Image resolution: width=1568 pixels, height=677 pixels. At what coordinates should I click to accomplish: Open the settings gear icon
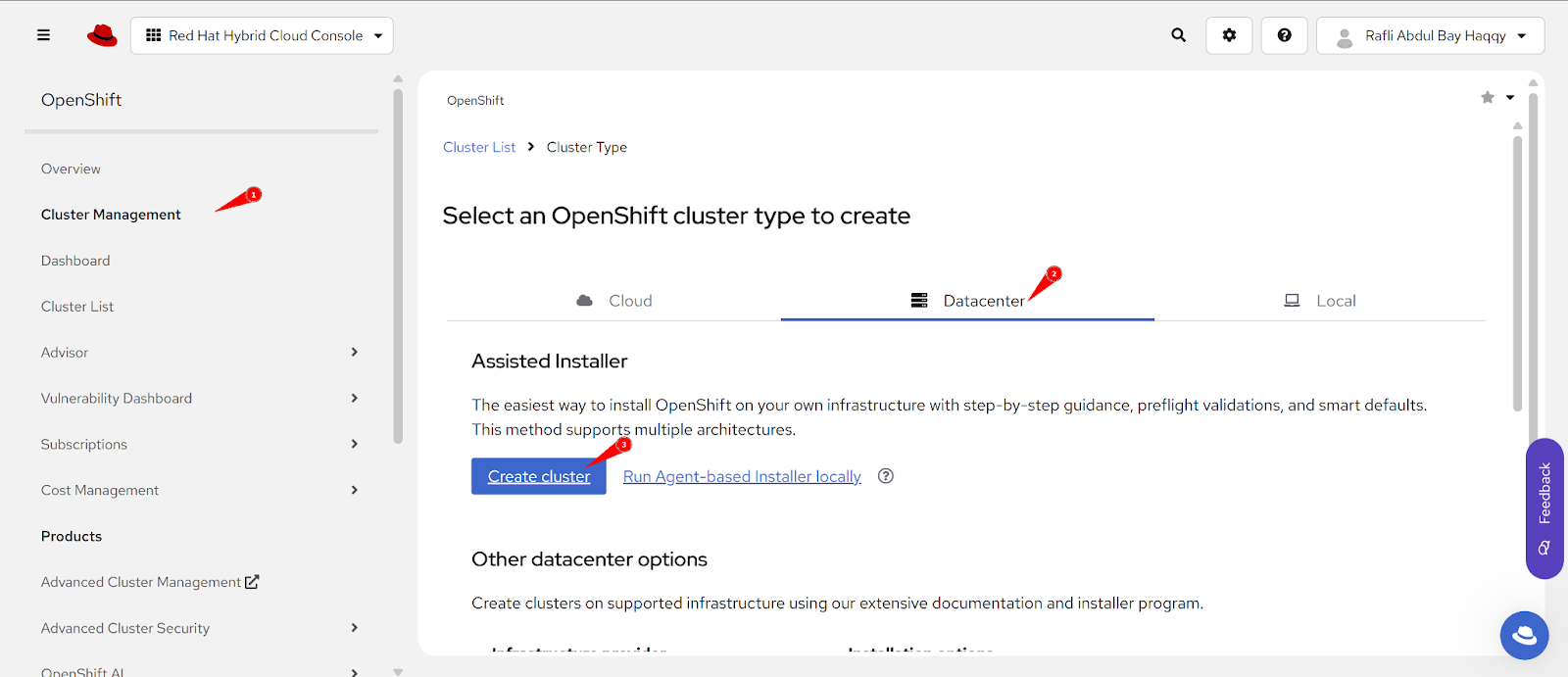[1229, 35]
